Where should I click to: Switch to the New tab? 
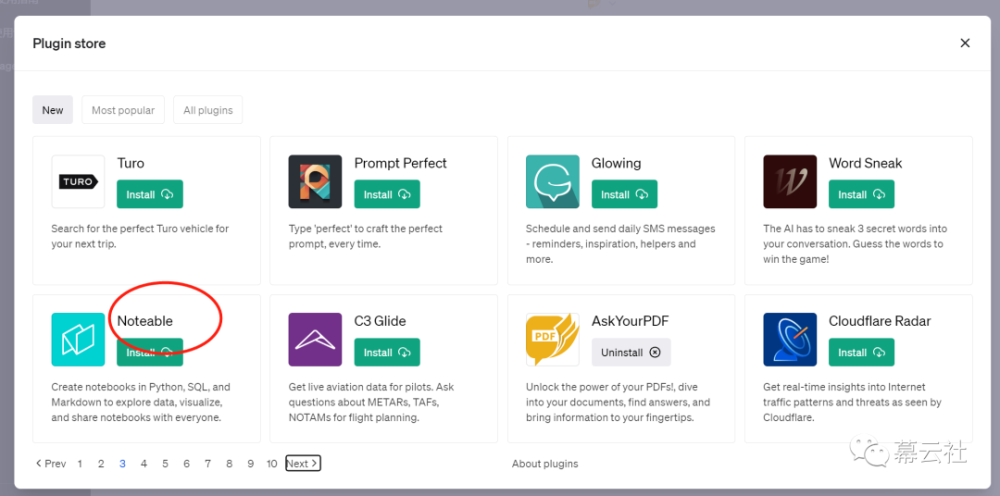click(x=53, y=110)
